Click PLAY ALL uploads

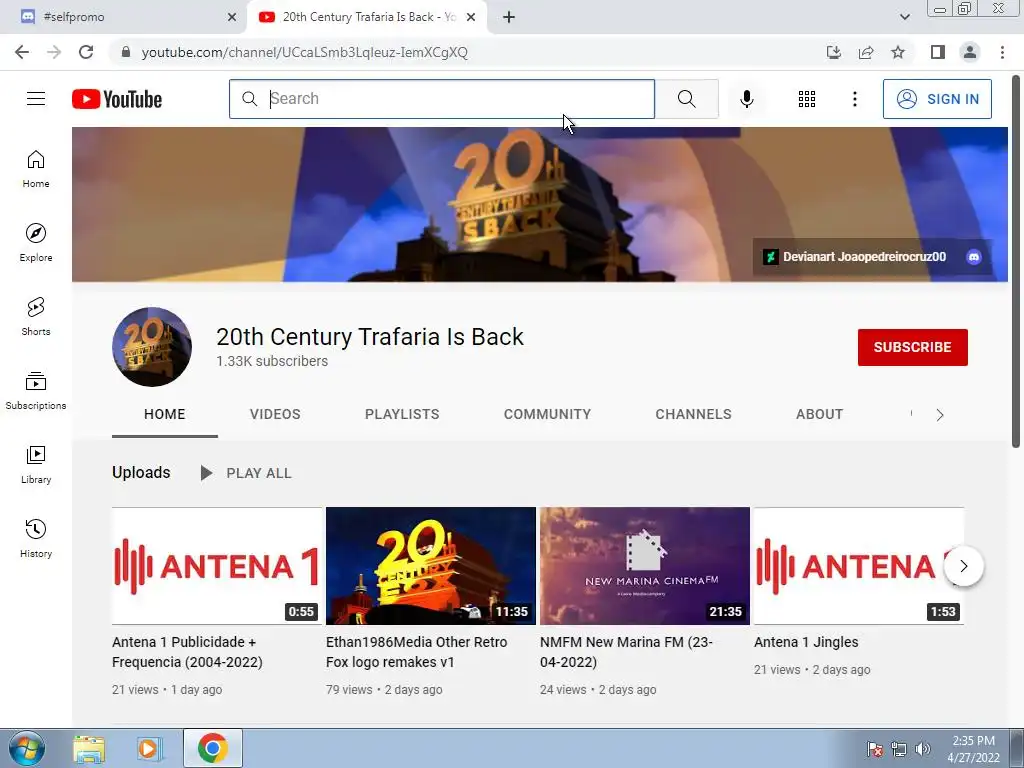pyautogui.click(x=246, y=473)
